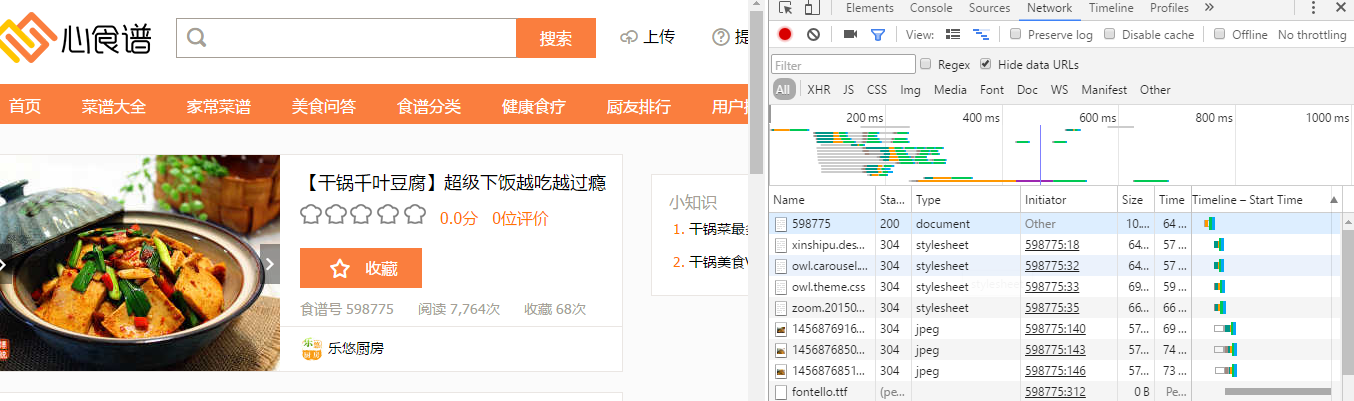The image size is (1354, 401).
Task: Switch to the Console tab
Action: pyautogui.click(x=930, y=8)
